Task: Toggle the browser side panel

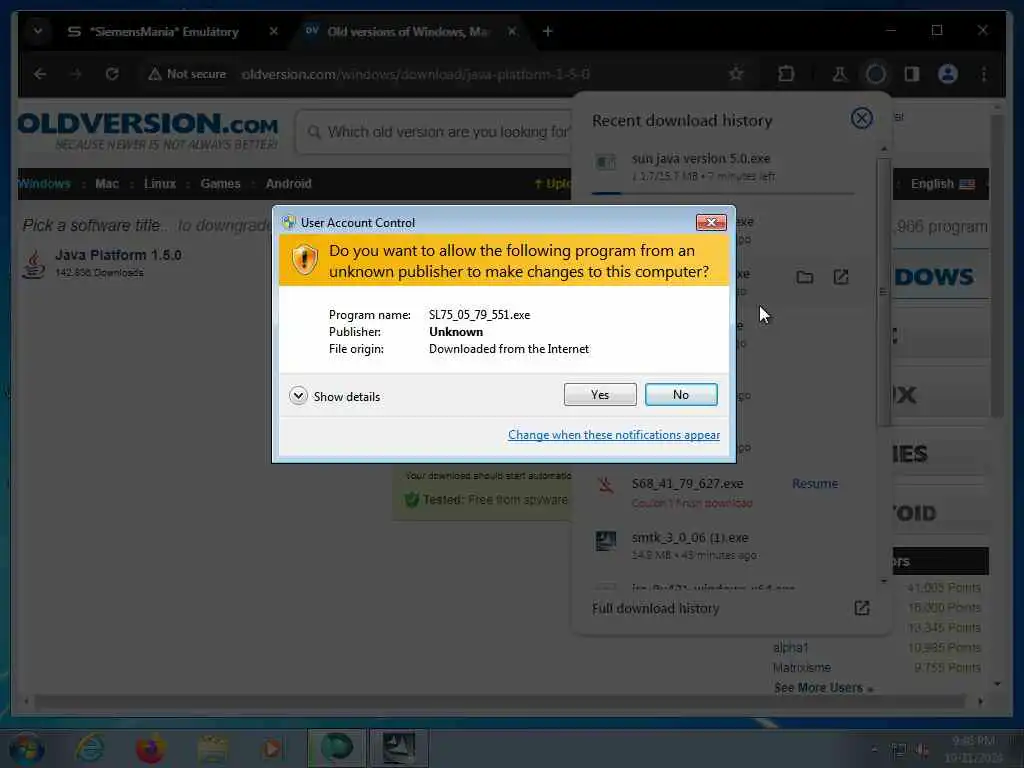Action: tap(912, 74)
